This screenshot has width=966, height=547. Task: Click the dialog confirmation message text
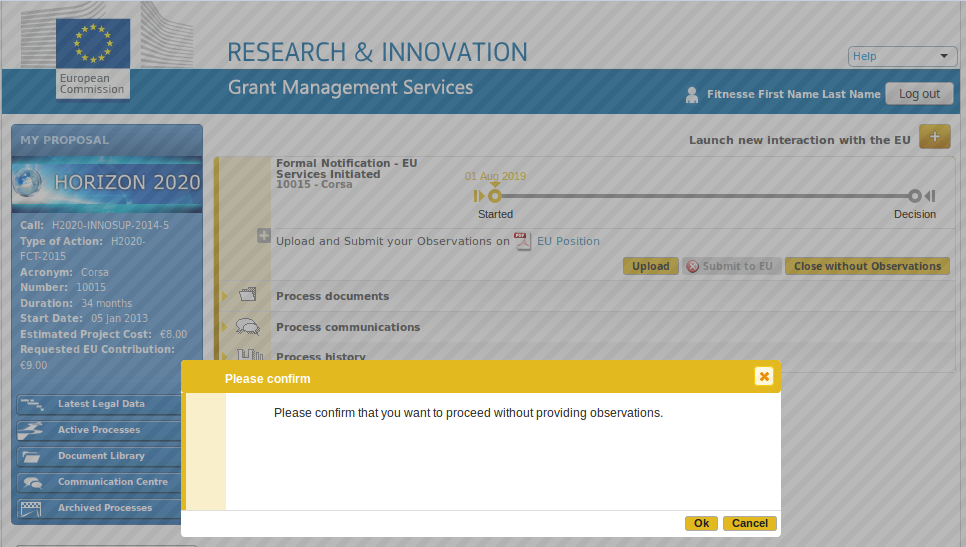click(x=468, y=413)
